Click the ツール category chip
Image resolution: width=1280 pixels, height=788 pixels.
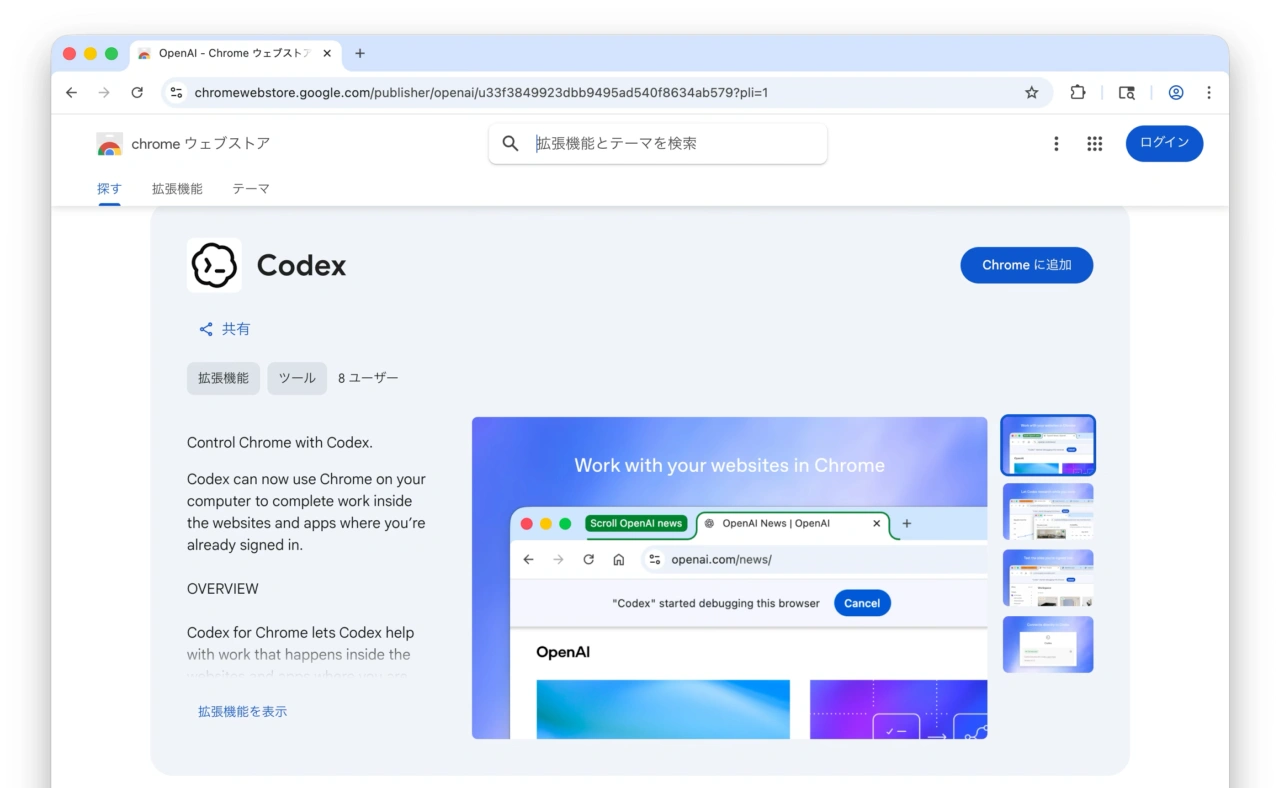point(297,378)
